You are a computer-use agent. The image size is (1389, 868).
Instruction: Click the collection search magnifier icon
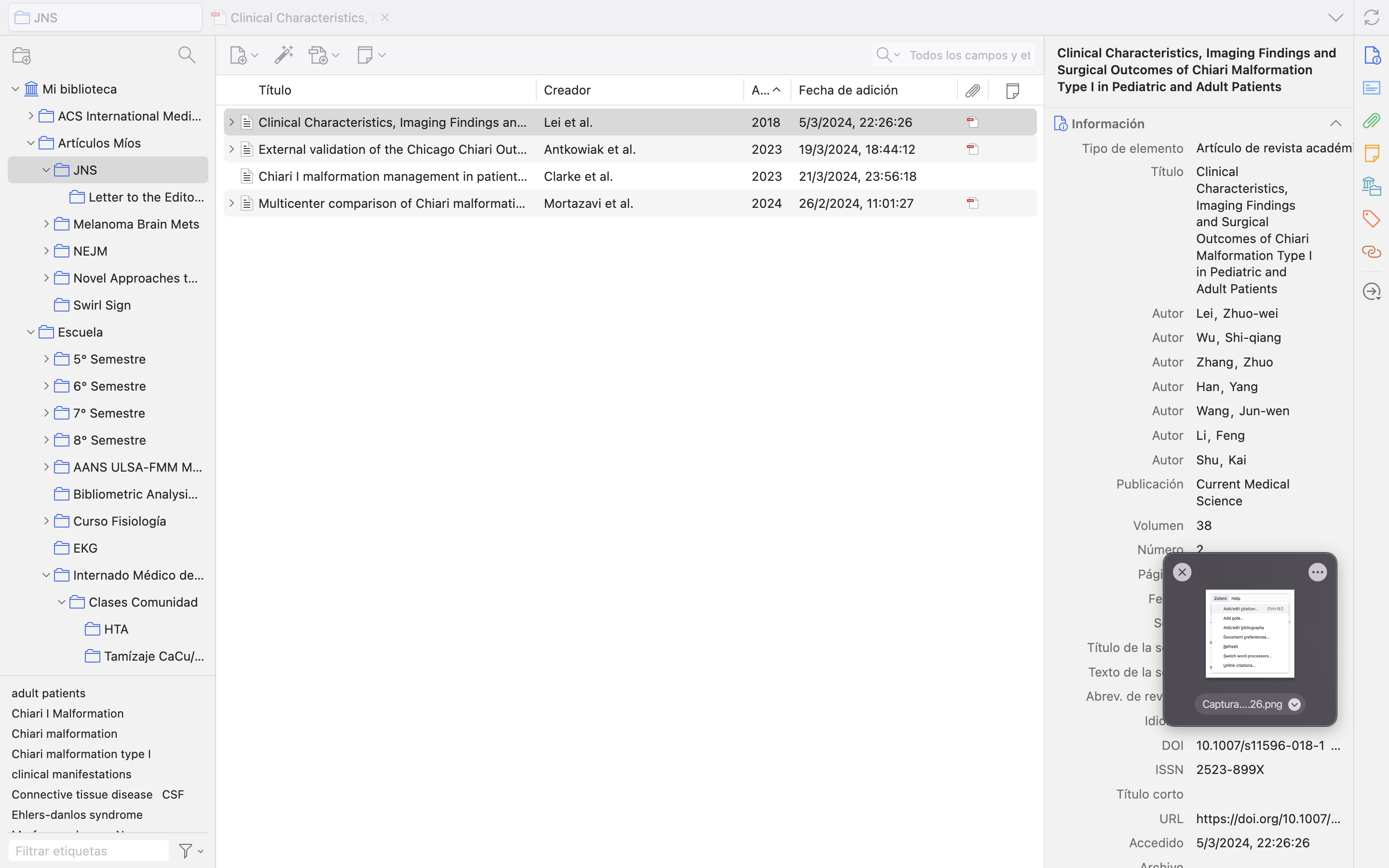(187, 55)
